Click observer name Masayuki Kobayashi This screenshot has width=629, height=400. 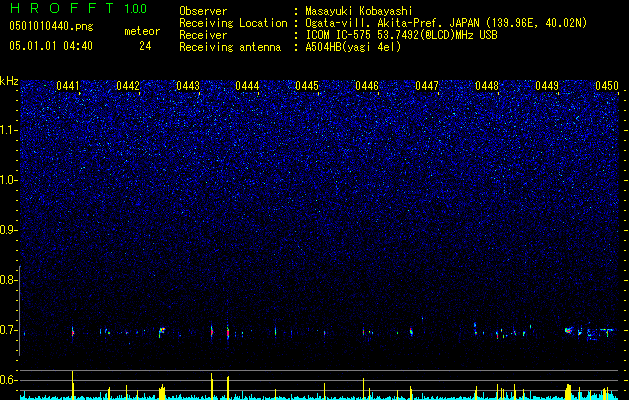pyautogui.click(x=359, y=11)
